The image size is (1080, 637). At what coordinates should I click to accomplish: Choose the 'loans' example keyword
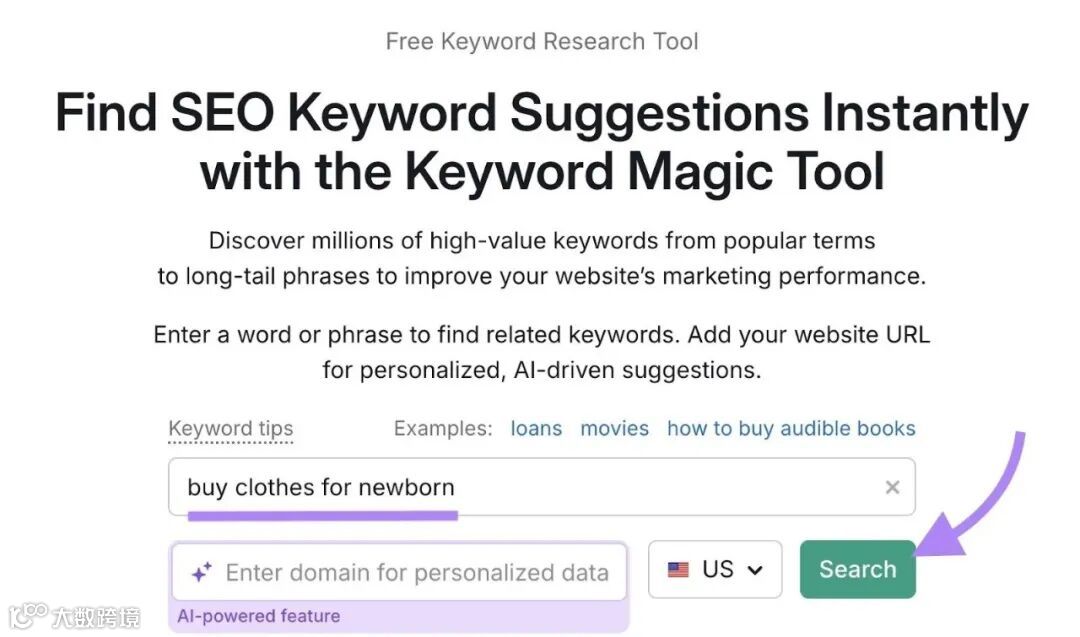point(536,429)
